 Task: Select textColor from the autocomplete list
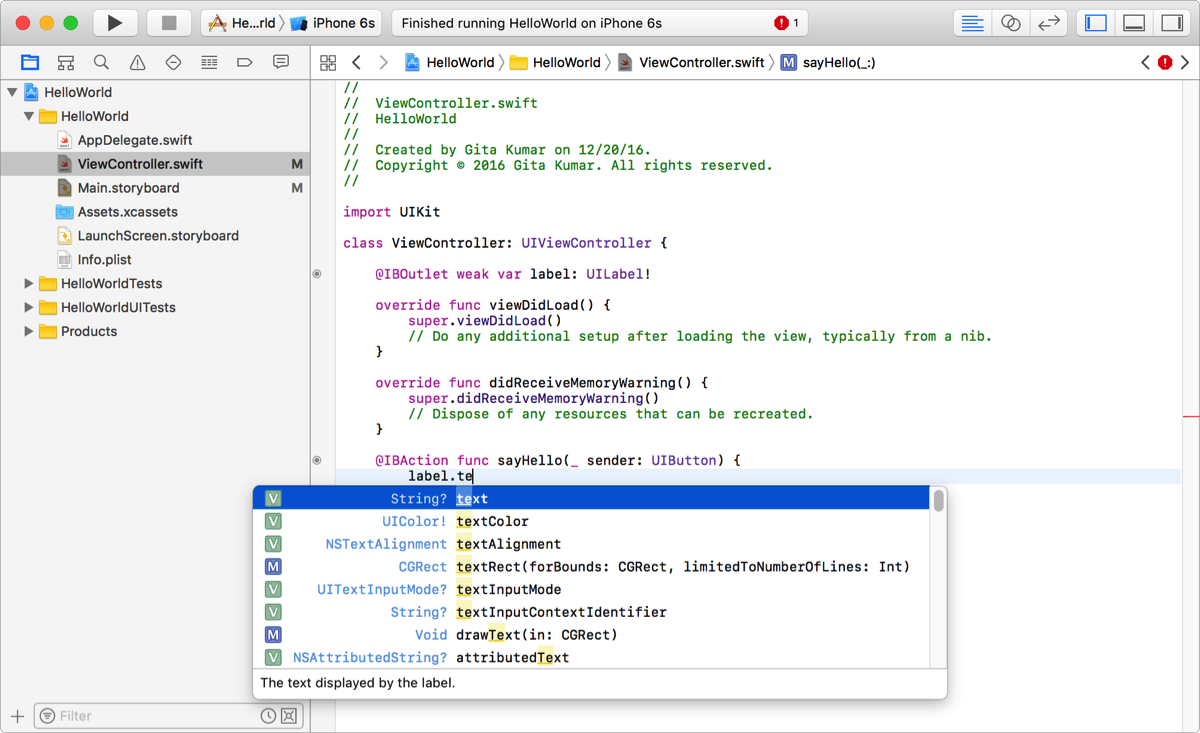coord(492,521)
